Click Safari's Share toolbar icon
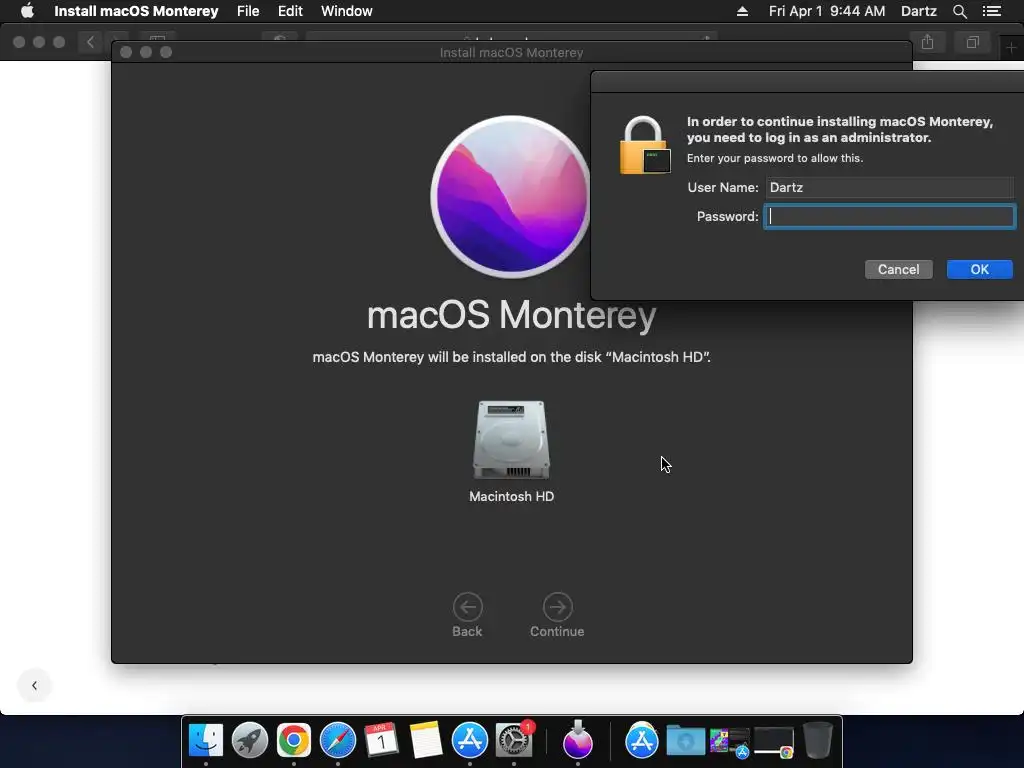Image resolution: width=1024 pixels, height=768 pixels. (927, 42)
